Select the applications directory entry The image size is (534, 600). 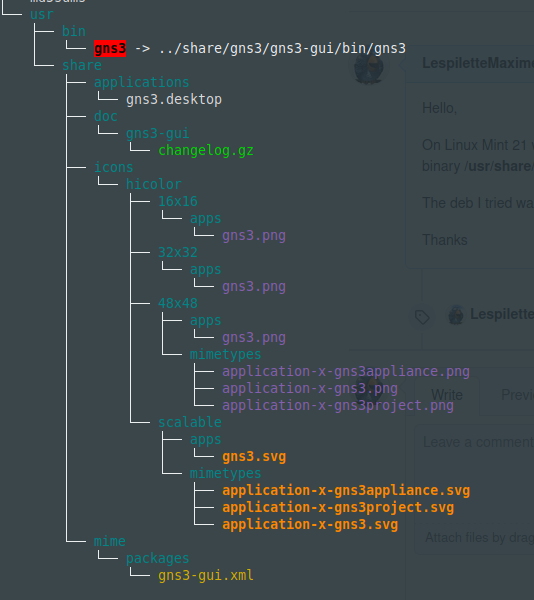142,82
